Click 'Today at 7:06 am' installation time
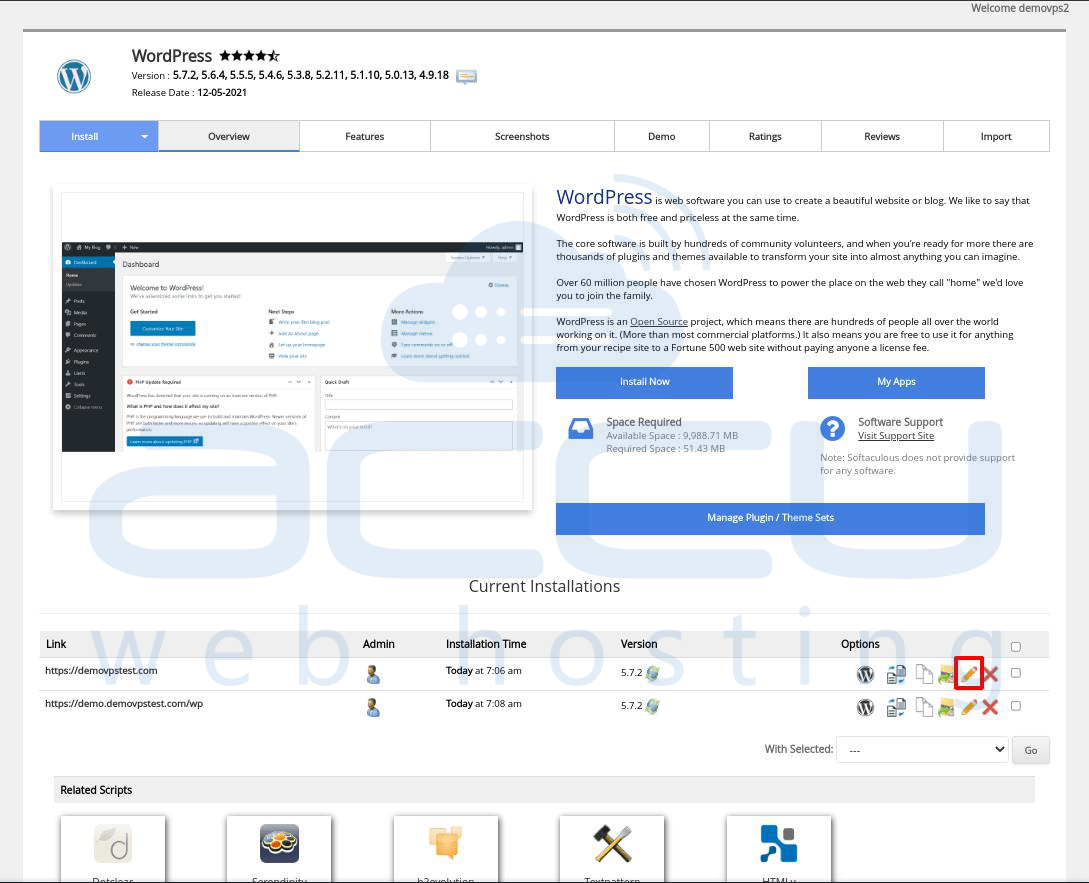 pyautogui.click(x=483, y=670)
